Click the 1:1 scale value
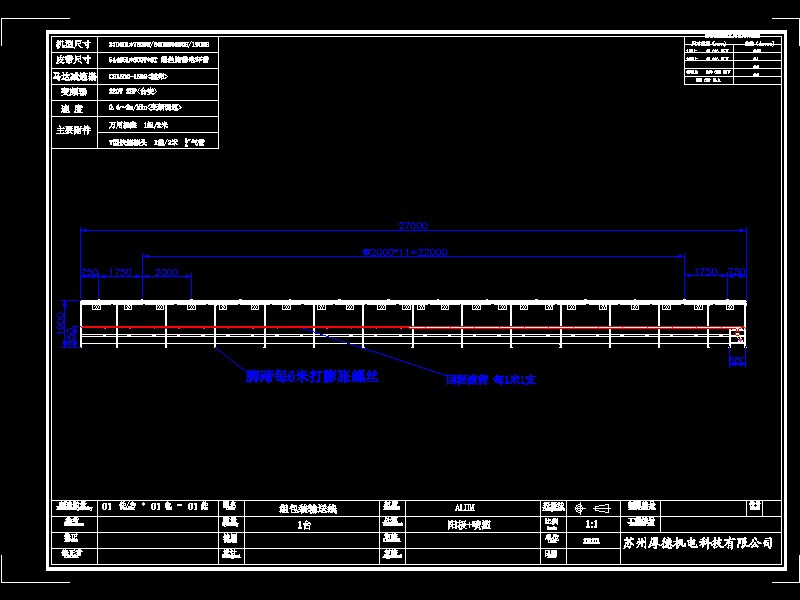The width and height of the screenshot is (800, 600). (591, 524)
